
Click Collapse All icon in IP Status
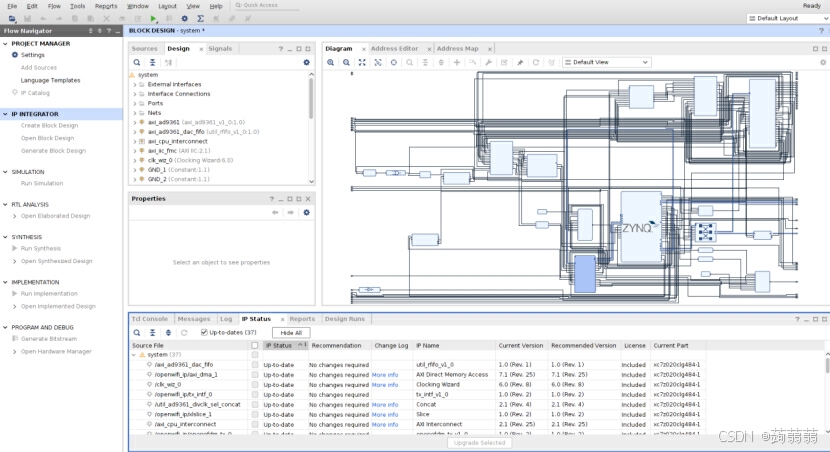point(152,333)
